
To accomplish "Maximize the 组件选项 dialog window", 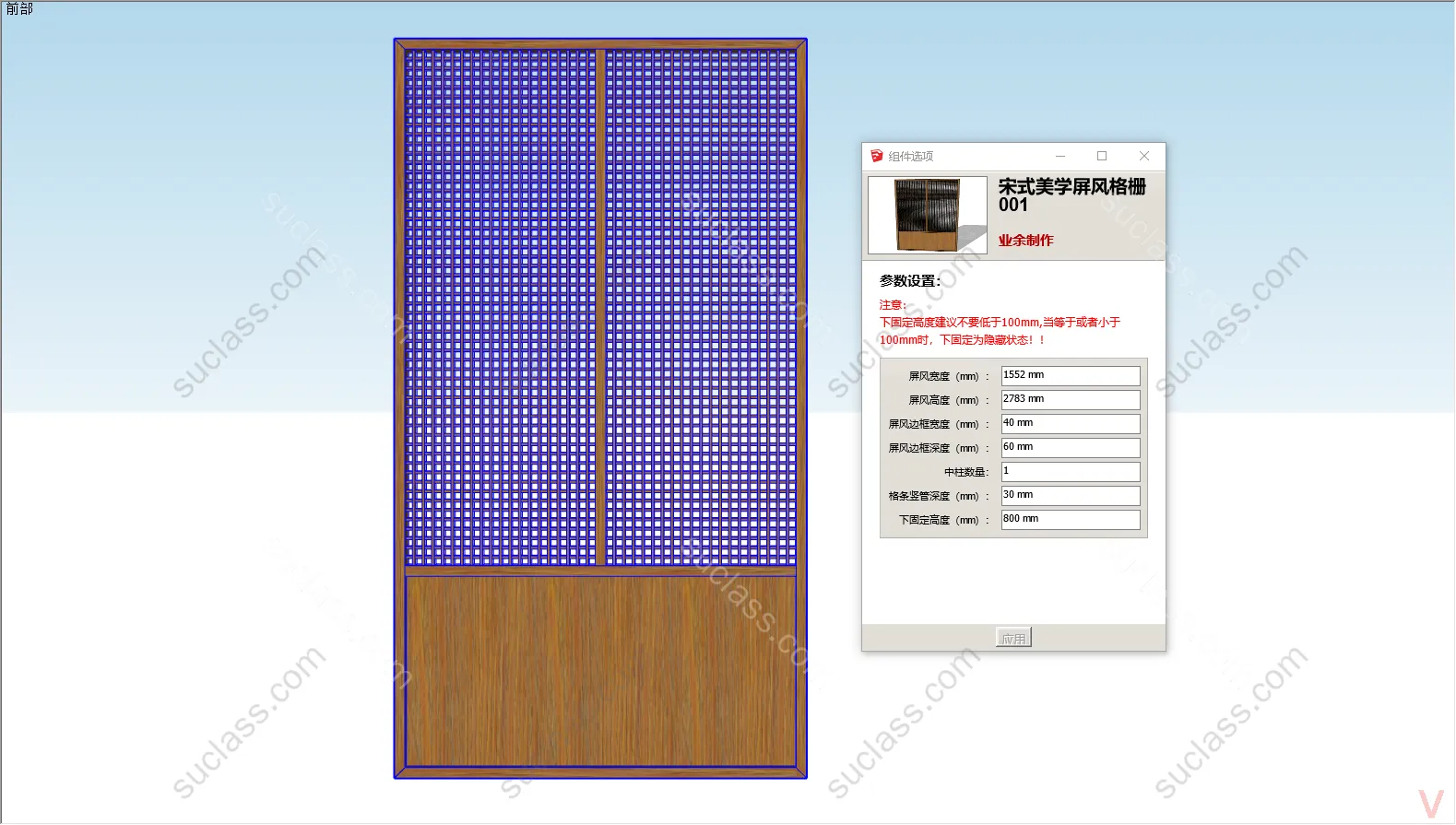I will (x=1102, y=157).
